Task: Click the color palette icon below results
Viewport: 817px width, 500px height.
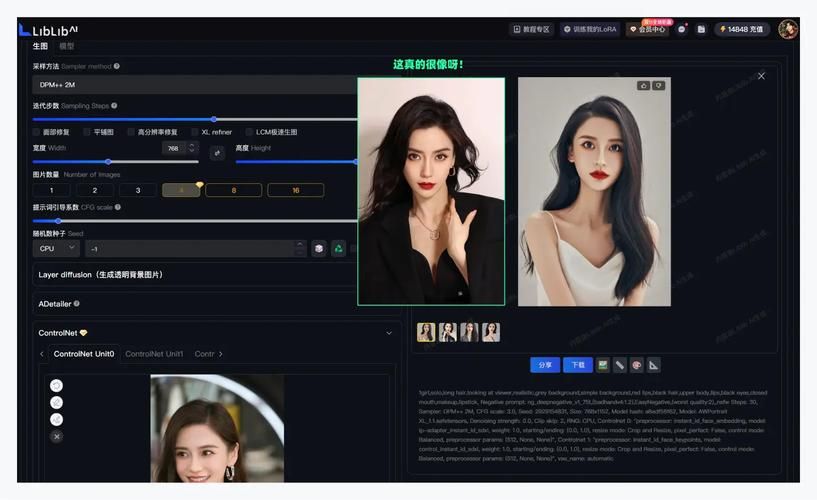Action: click(x=636, y=365)
